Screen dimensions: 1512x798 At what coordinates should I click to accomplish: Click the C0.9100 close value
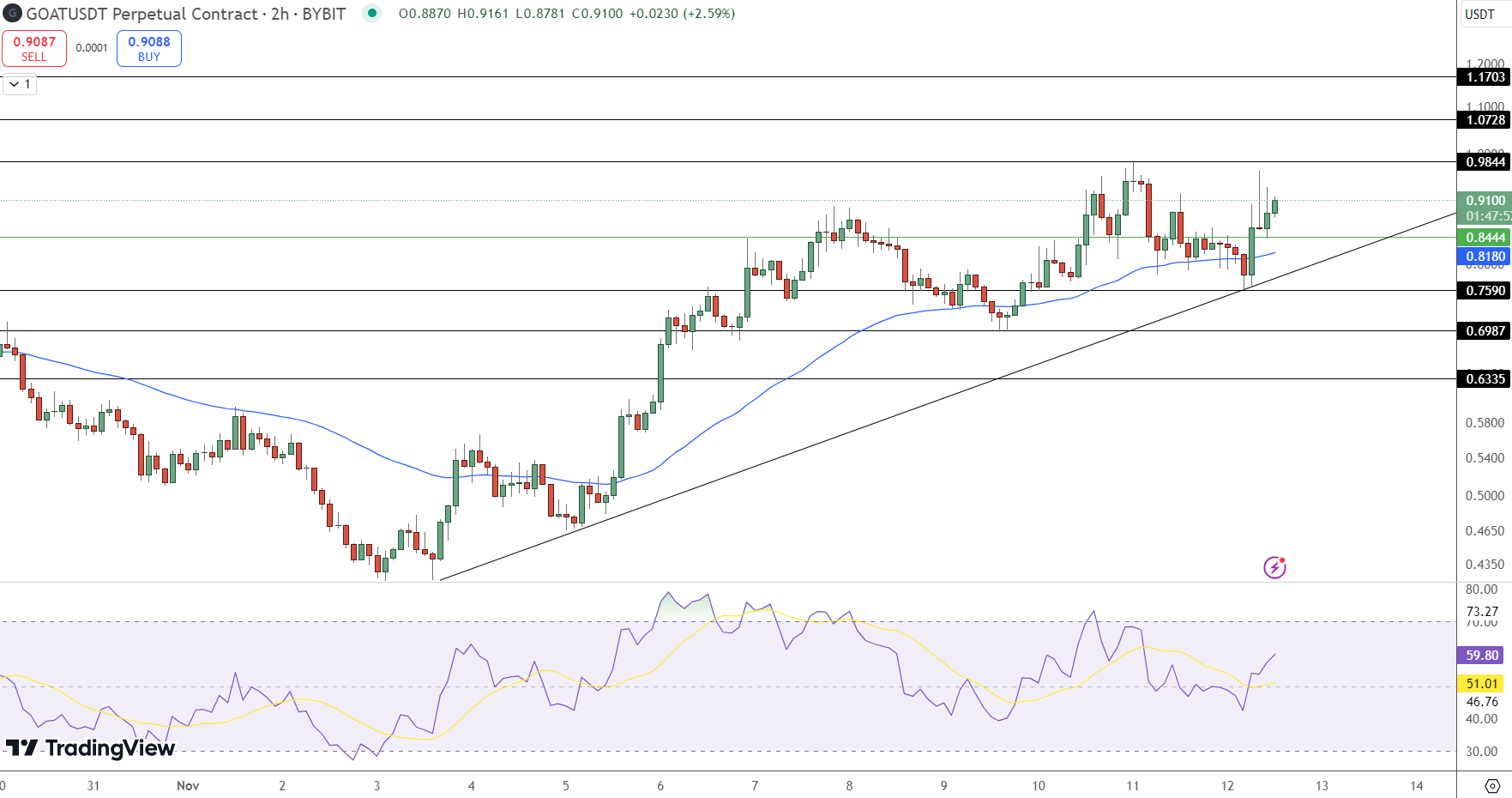tap(598, 14)
